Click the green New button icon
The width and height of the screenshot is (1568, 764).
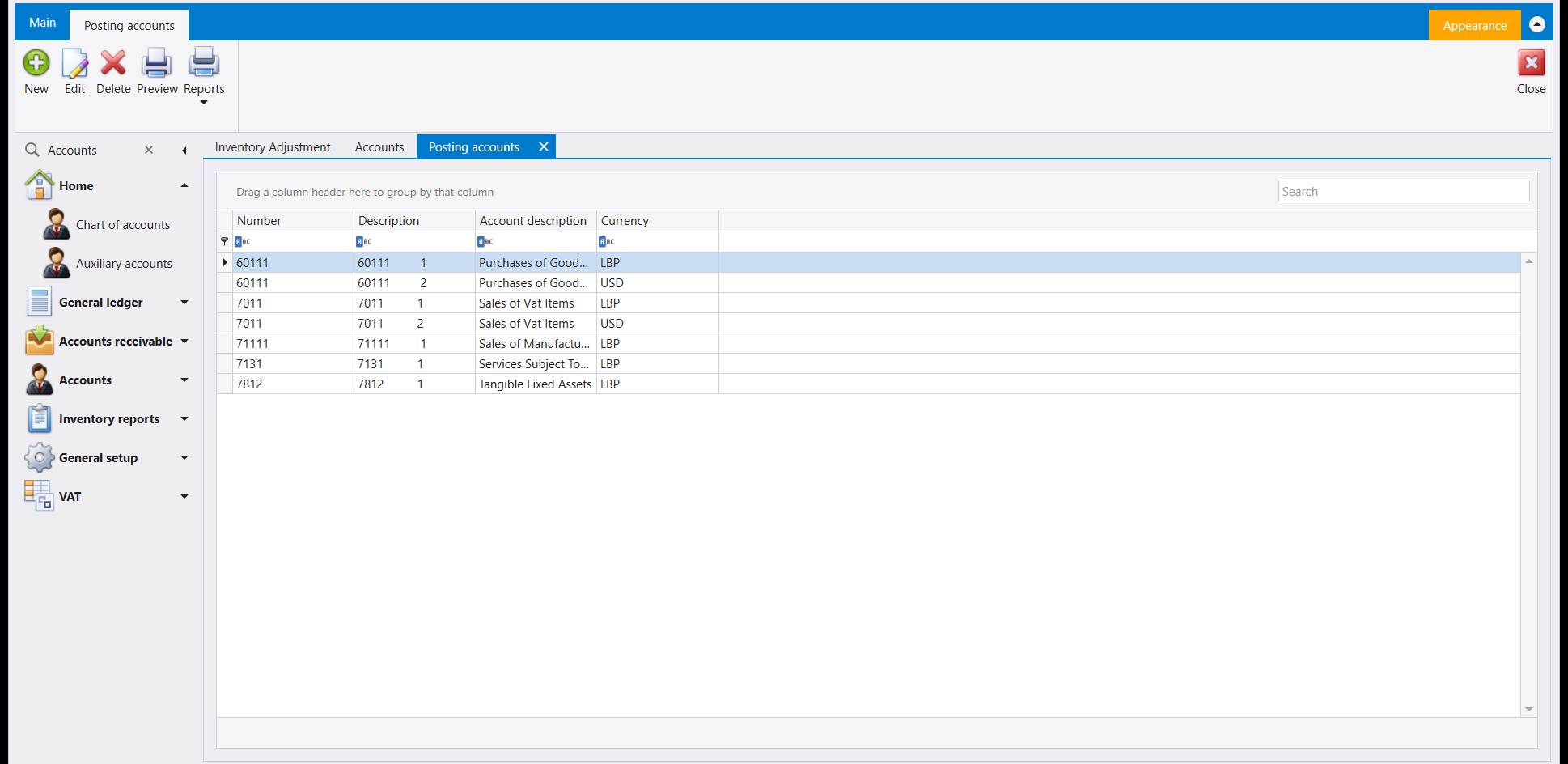click(36, 62)
